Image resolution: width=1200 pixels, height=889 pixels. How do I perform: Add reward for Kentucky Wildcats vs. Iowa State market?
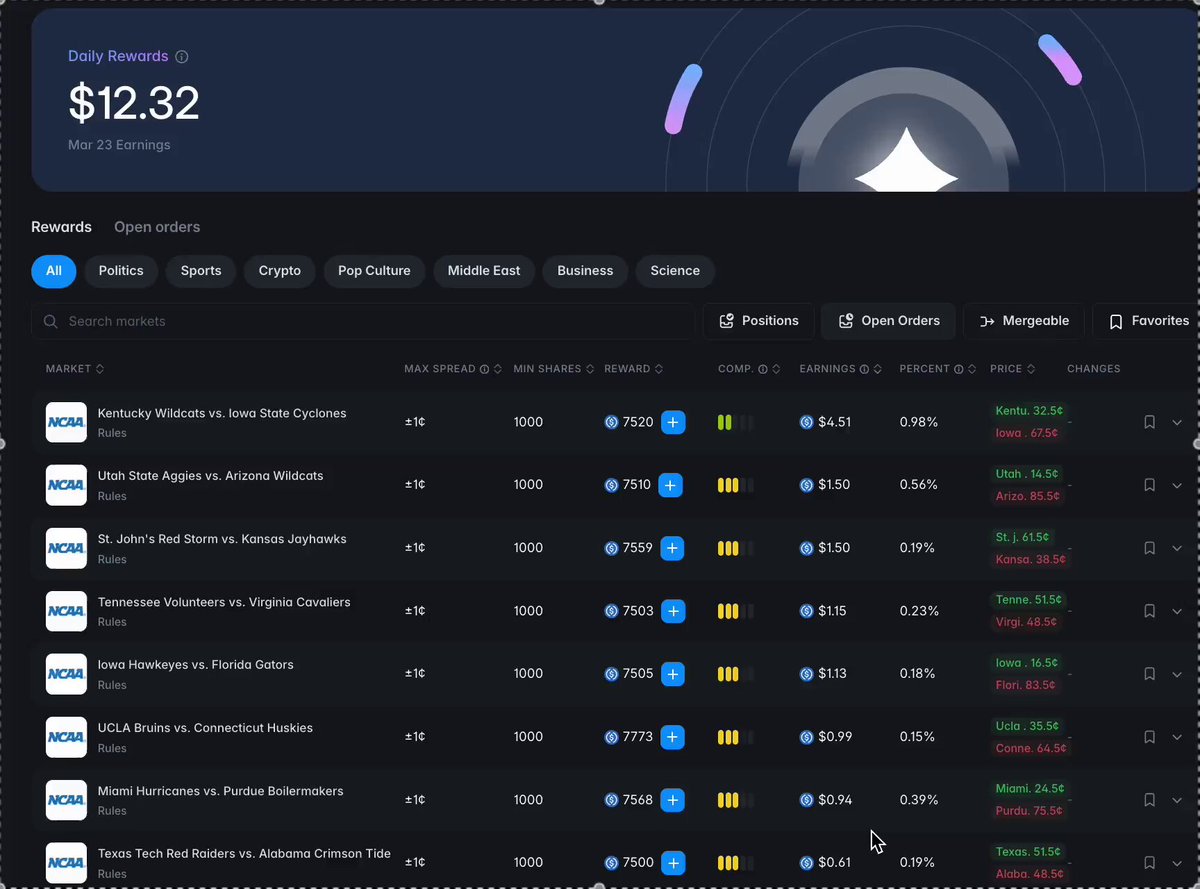tap(673, 422)
